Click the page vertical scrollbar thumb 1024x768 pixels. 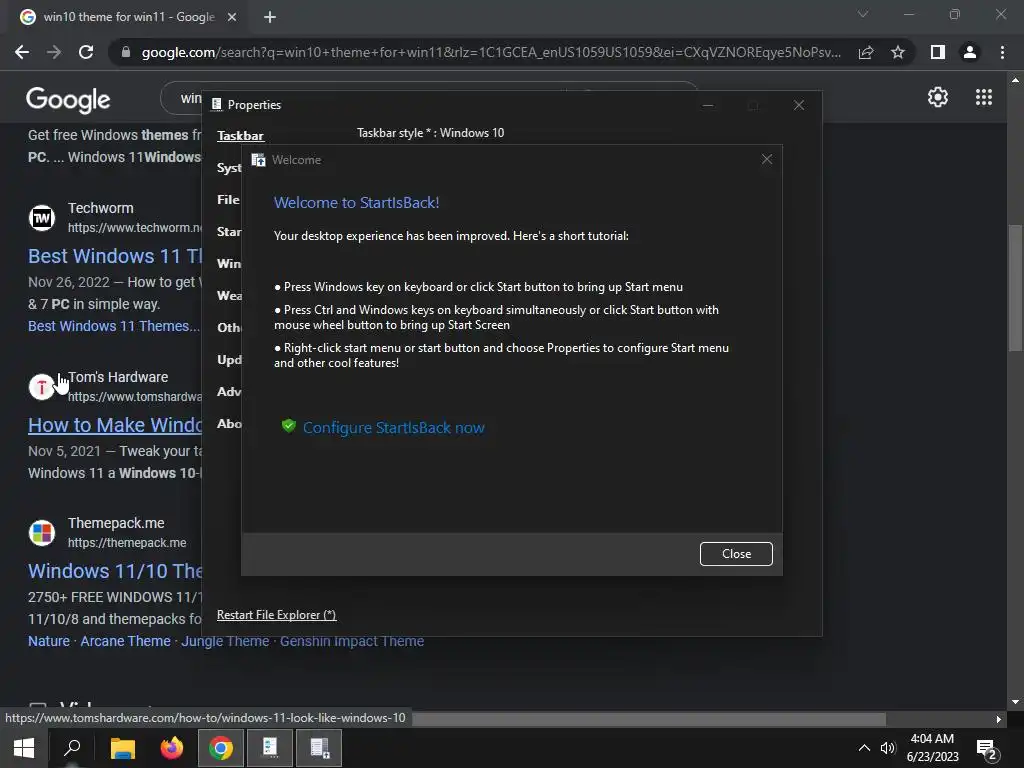(1015, 287)
